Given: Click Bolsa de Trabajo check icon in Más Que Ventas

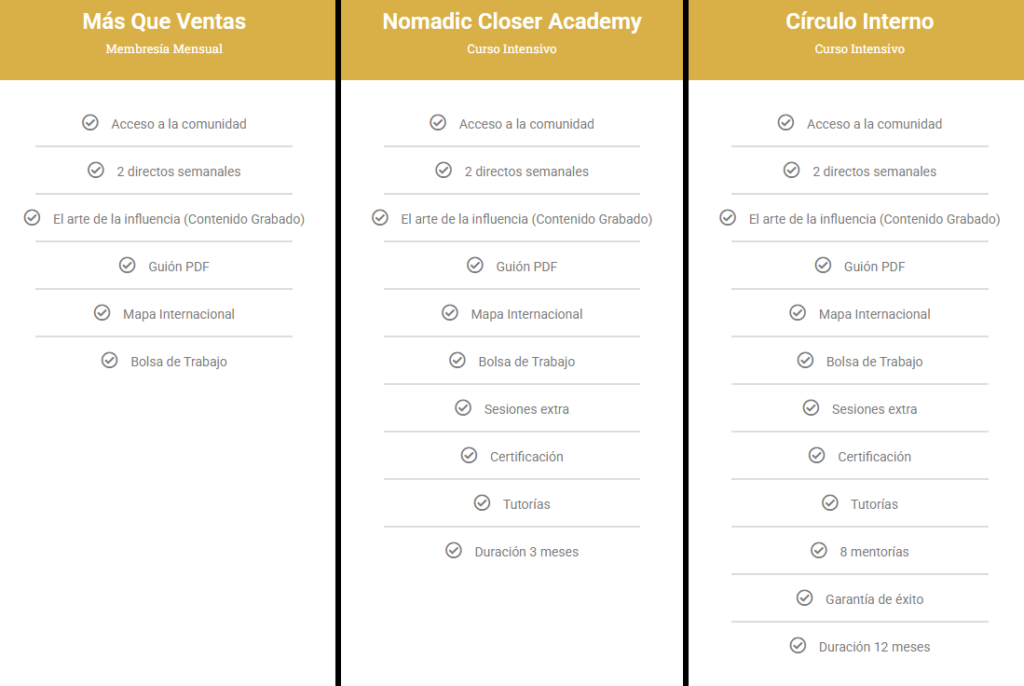Looking at the screenshot, I should click(109, 360).
